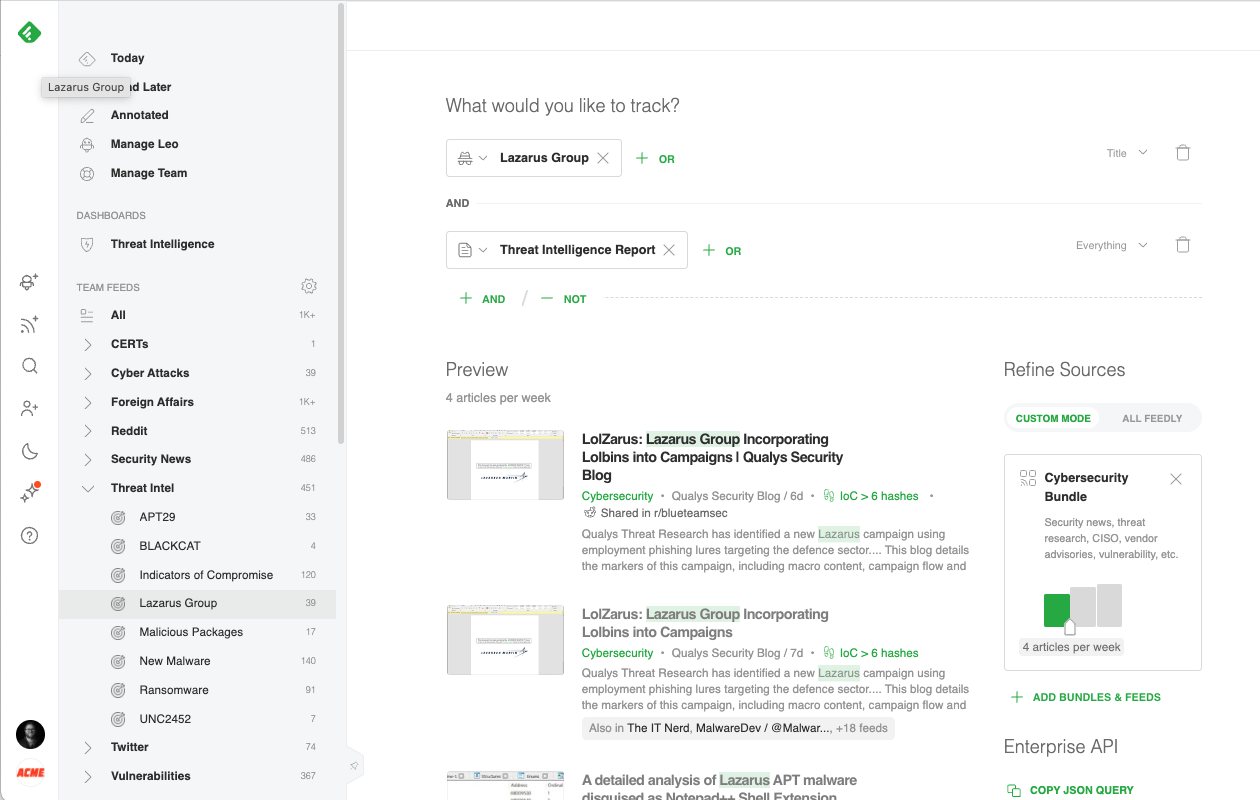Pin the sidebar with pin icon

354,766
